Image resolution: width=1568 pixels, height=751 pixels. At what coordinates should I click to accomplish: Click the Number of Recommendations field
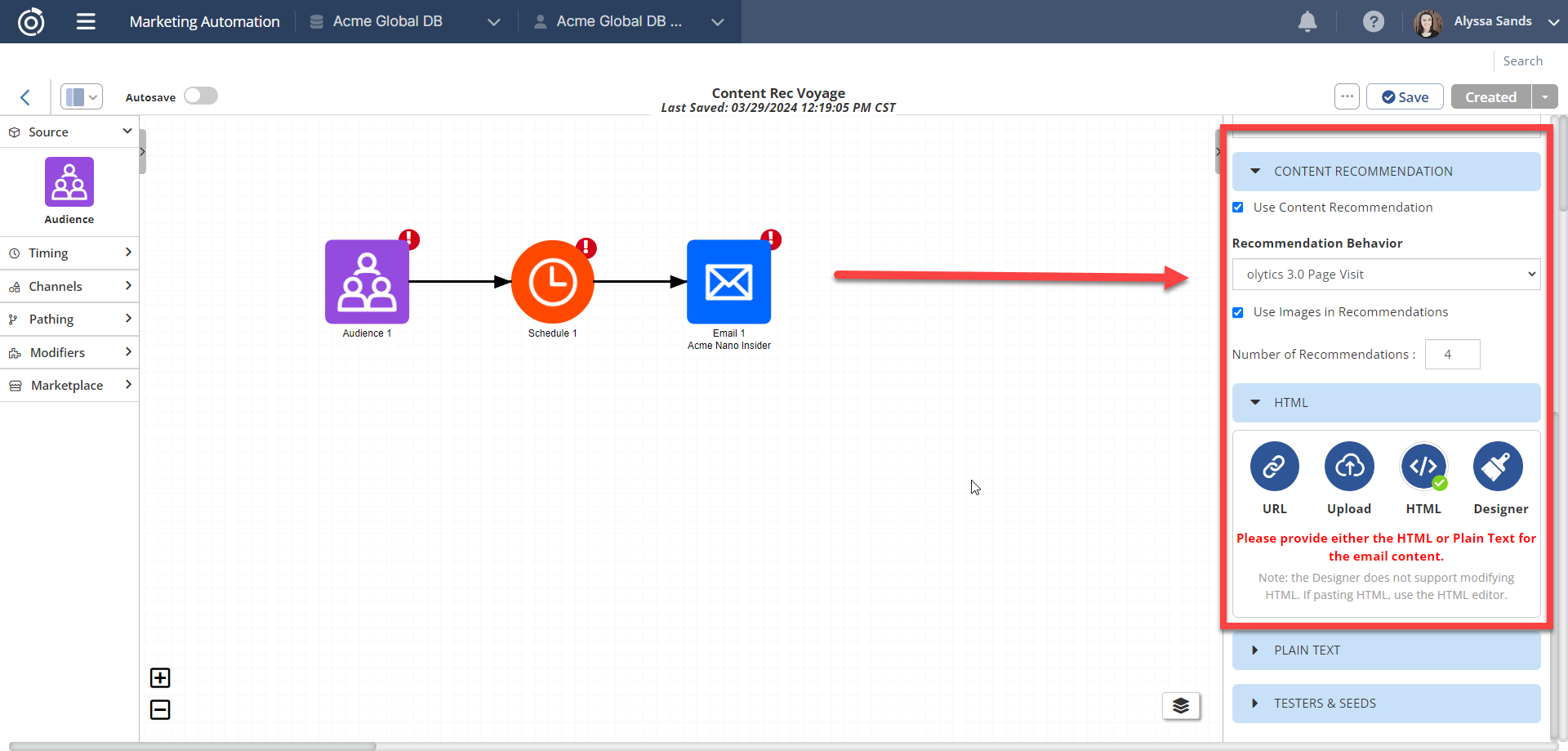point(1452,355)
